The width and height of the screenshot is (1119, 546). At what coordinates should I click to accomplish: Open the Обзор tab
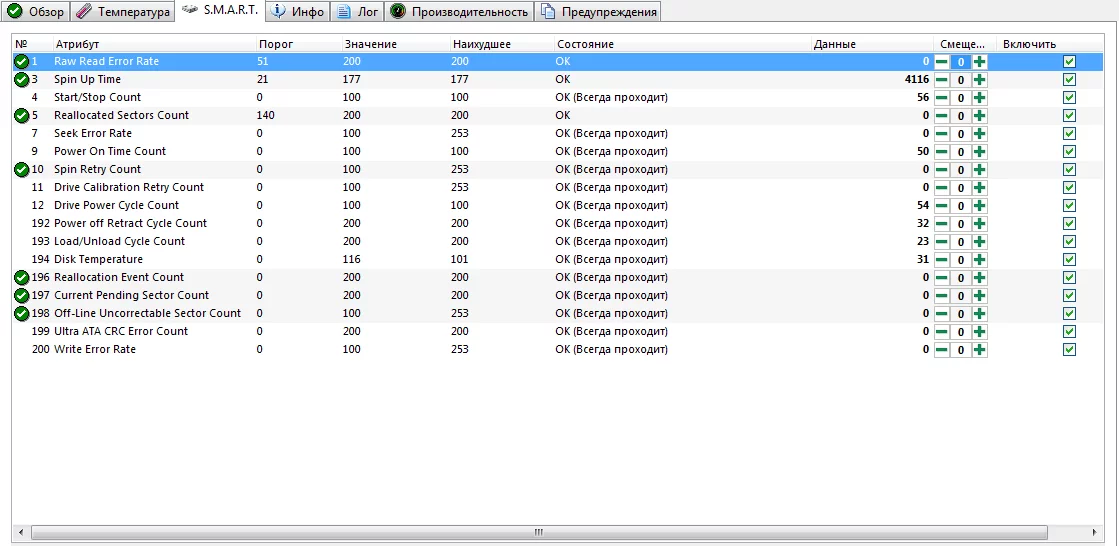point(35,11)
